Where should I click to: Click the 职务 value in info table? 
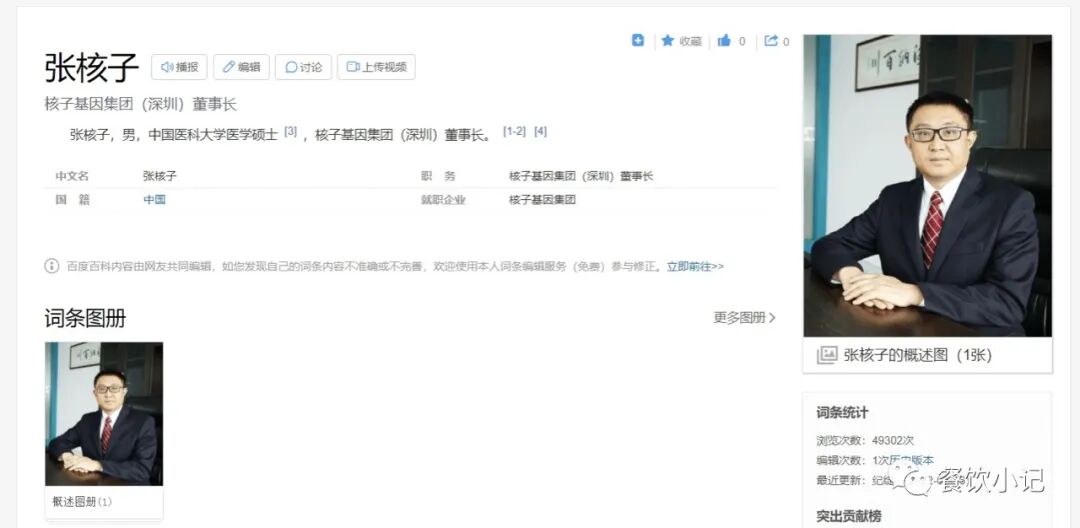click(x=581, y=176)
